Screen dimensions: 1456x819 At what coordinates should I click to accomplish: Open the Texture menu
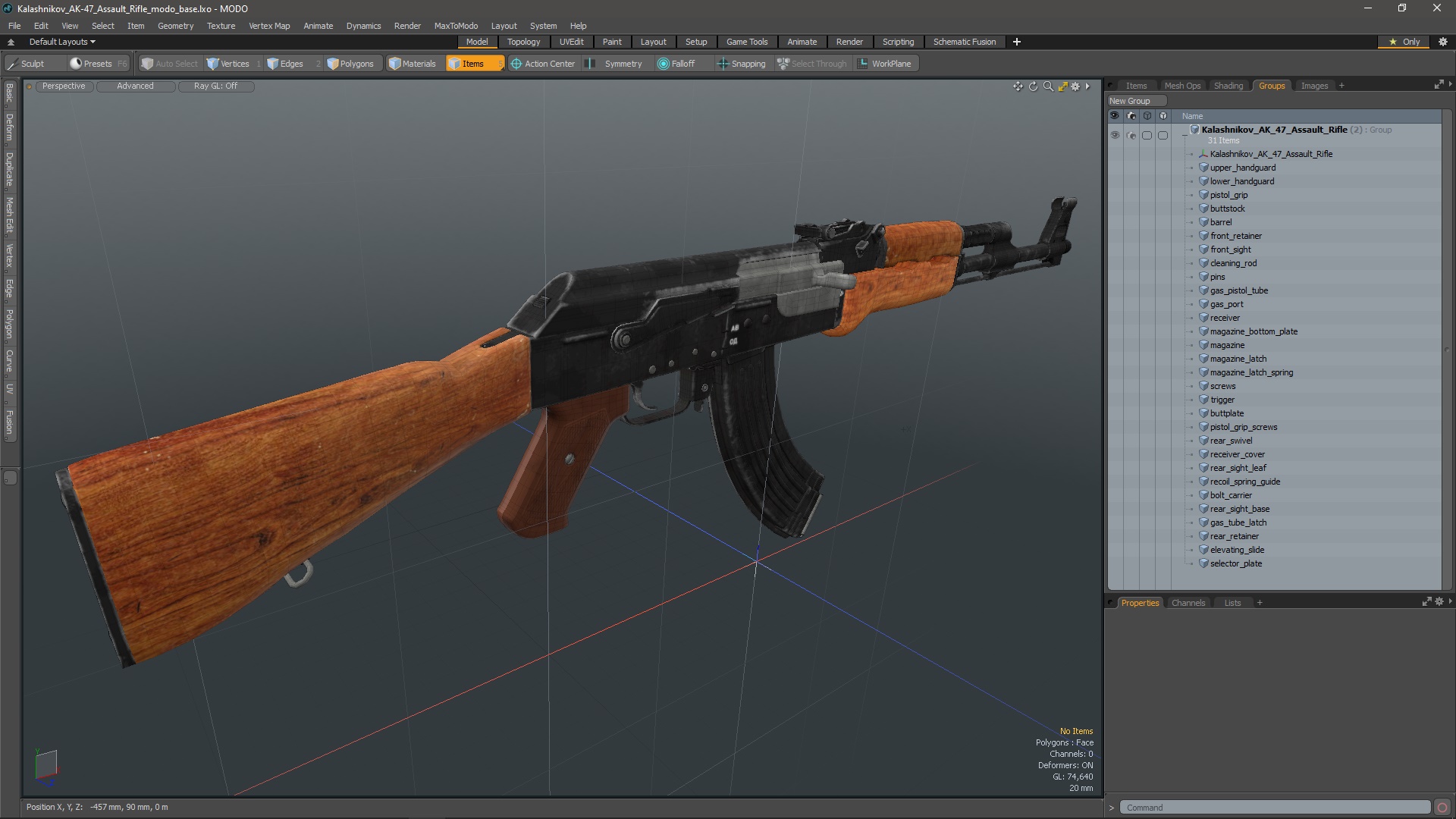221,26
